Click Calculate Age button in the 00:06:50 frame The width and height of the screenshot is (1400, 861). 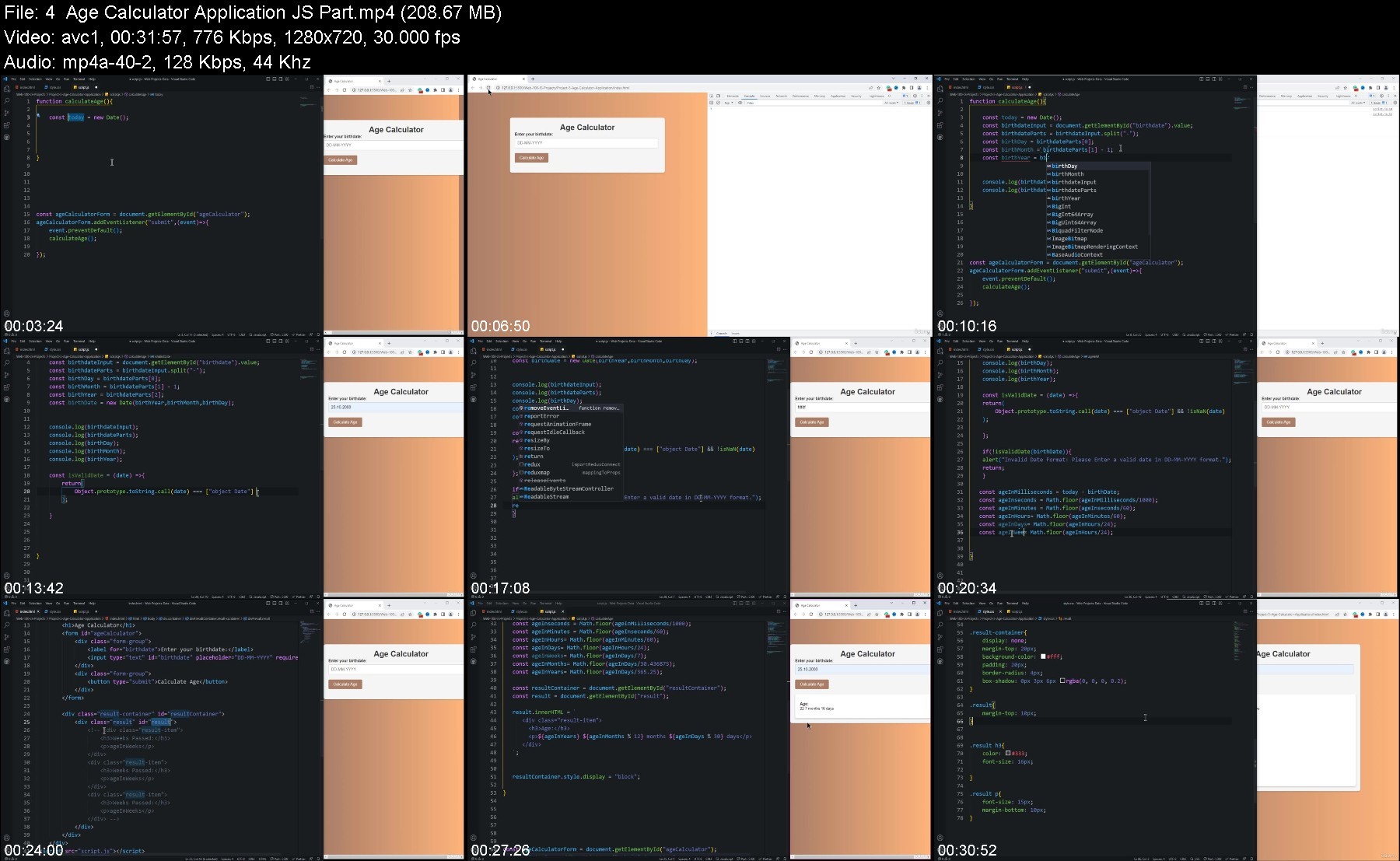pos(531,158)
